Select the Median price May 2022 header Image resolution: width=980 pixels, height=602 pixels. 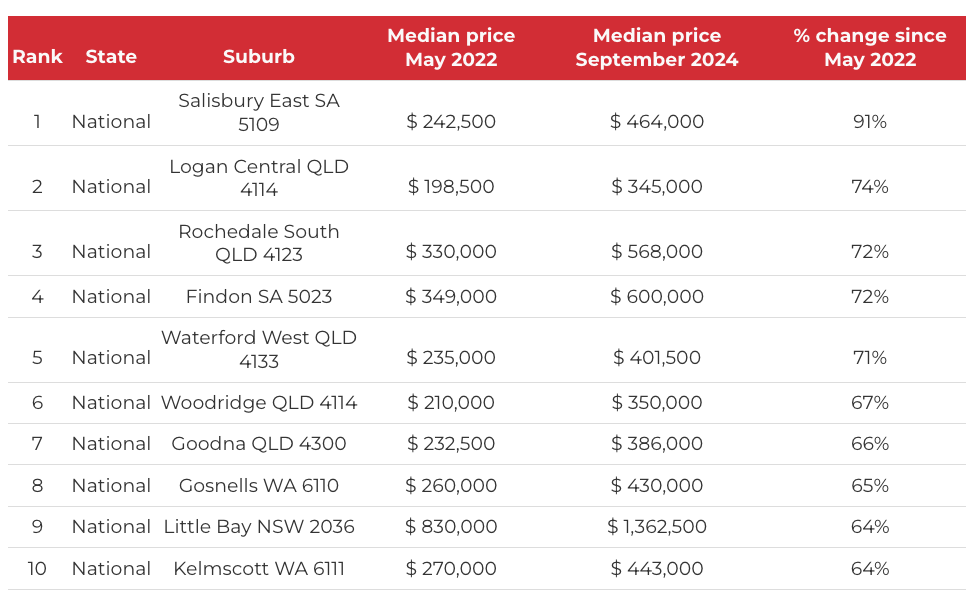[x=451, y=48]
